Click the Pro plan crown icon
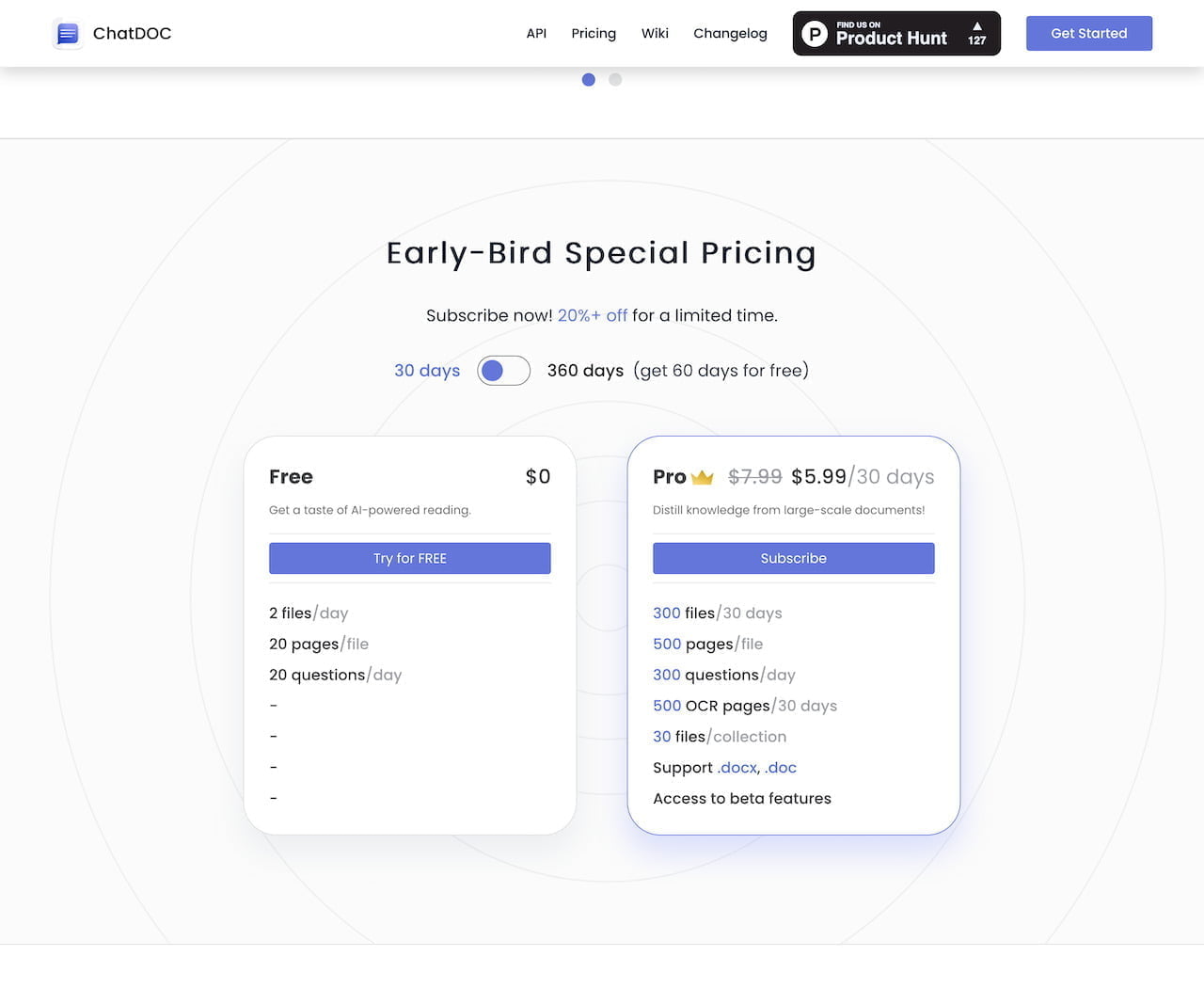The image size is (1204, 1004). [703, 477]
